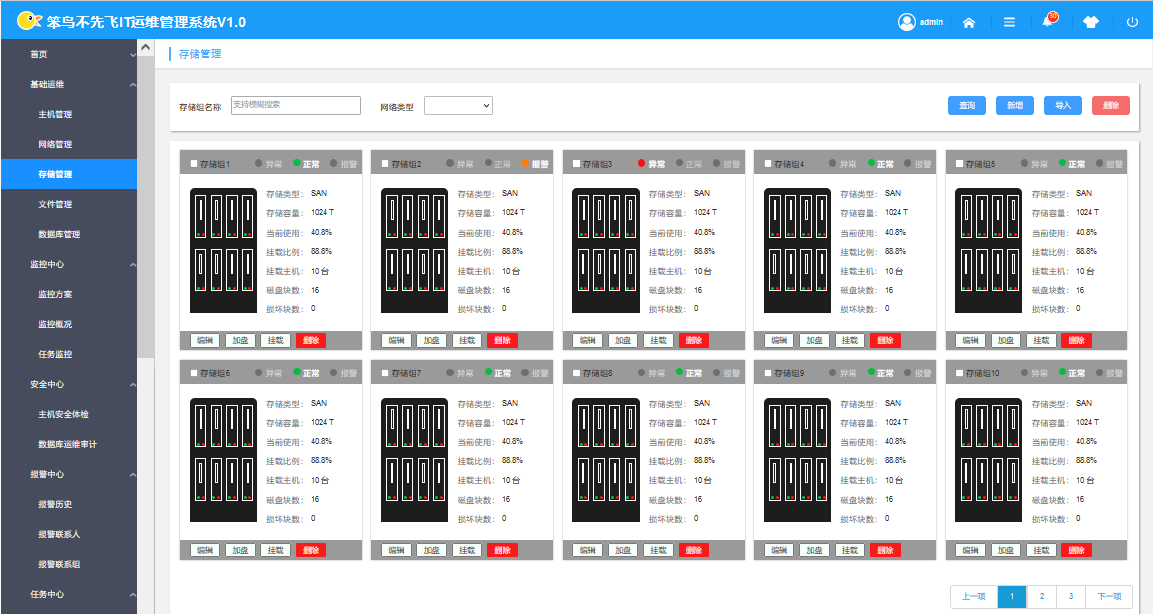Go to home via house icon
This screenshot has height=614, width=1154.
(969, 22)
